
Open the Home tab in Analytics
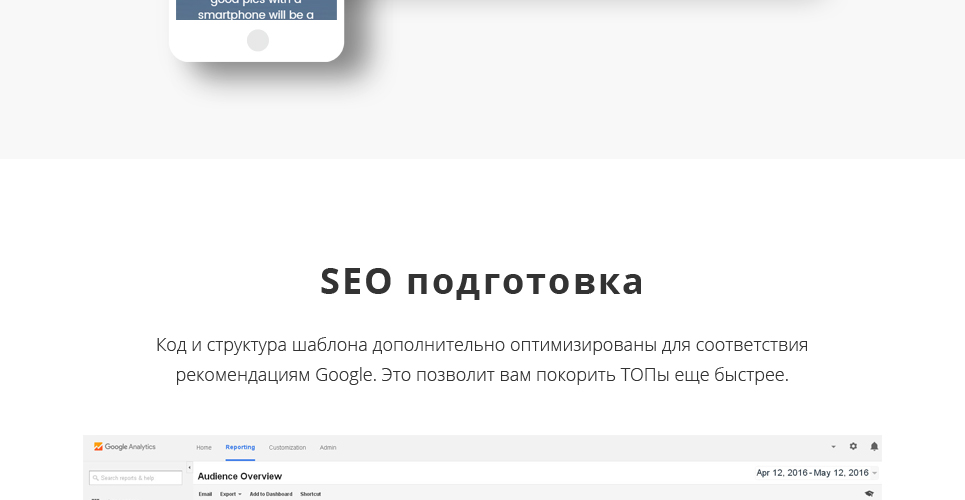tap(204, 448)
